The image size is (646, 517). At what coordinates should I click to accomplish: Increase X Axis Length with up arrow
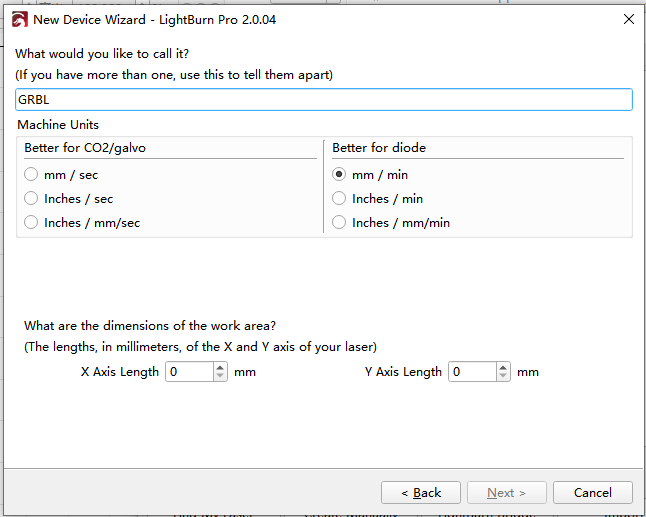220,367
